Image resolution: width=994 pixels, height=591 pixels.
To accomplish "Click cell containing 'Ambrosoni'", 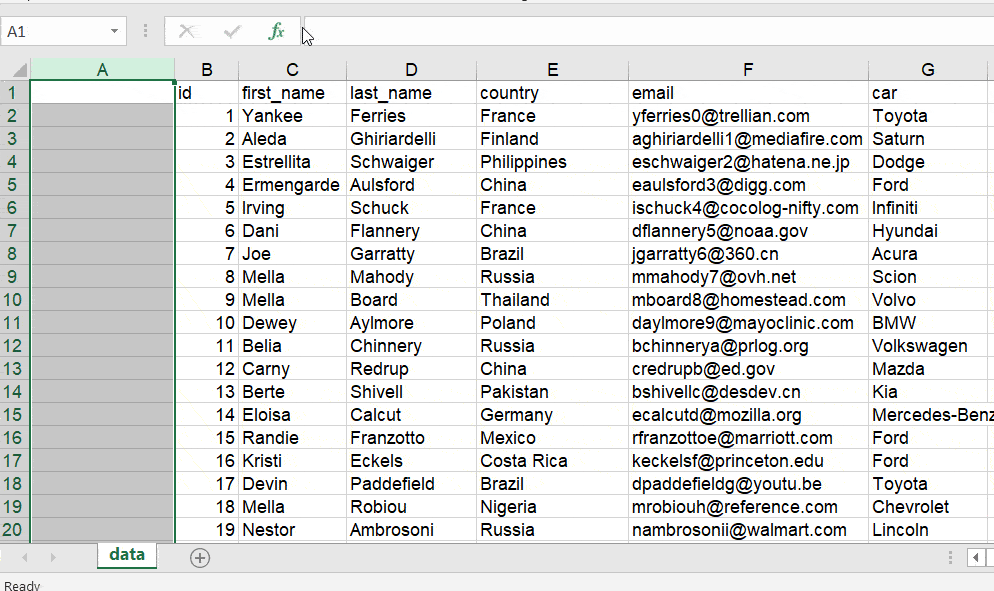I will click(x=411, y=529).
